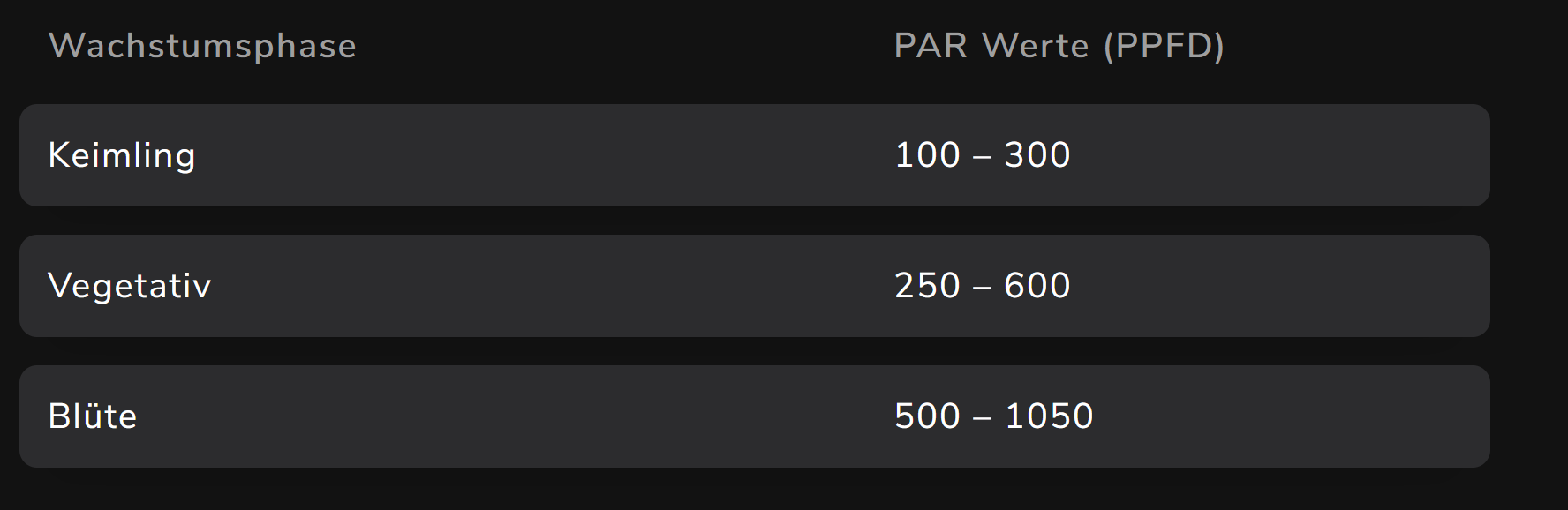Click the value 500 in the Blüte row

[927, 416]
